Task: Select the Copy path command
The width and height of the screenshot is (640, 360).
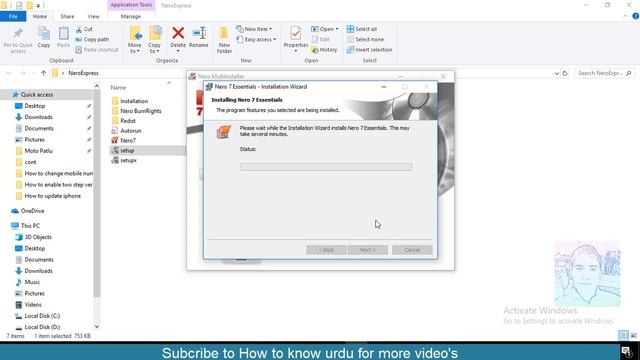Action: 92,39
